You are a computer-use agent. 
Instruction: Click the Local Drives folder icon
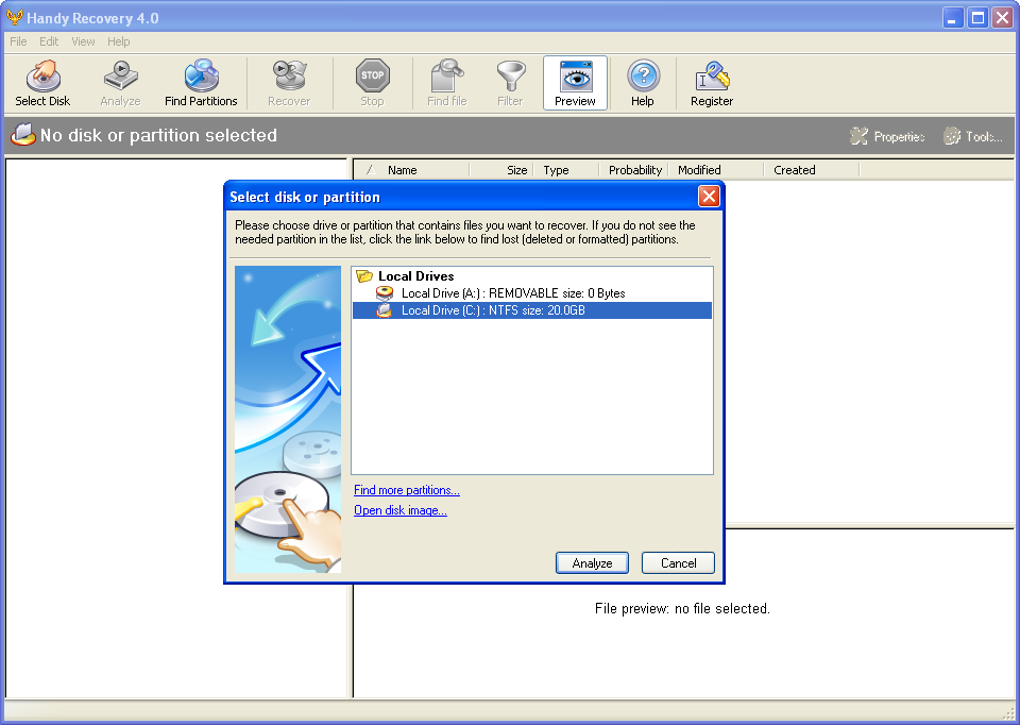coord(365,276)
